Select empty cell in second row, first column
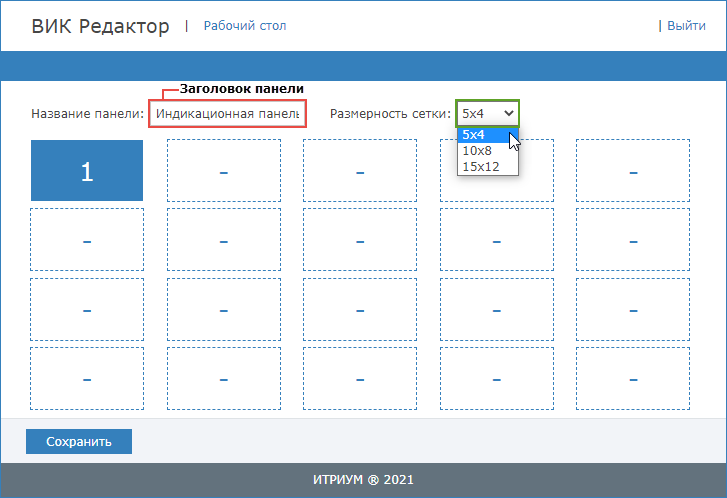The image size is (727, 498). pyautogui.click(x=87, y=240)
